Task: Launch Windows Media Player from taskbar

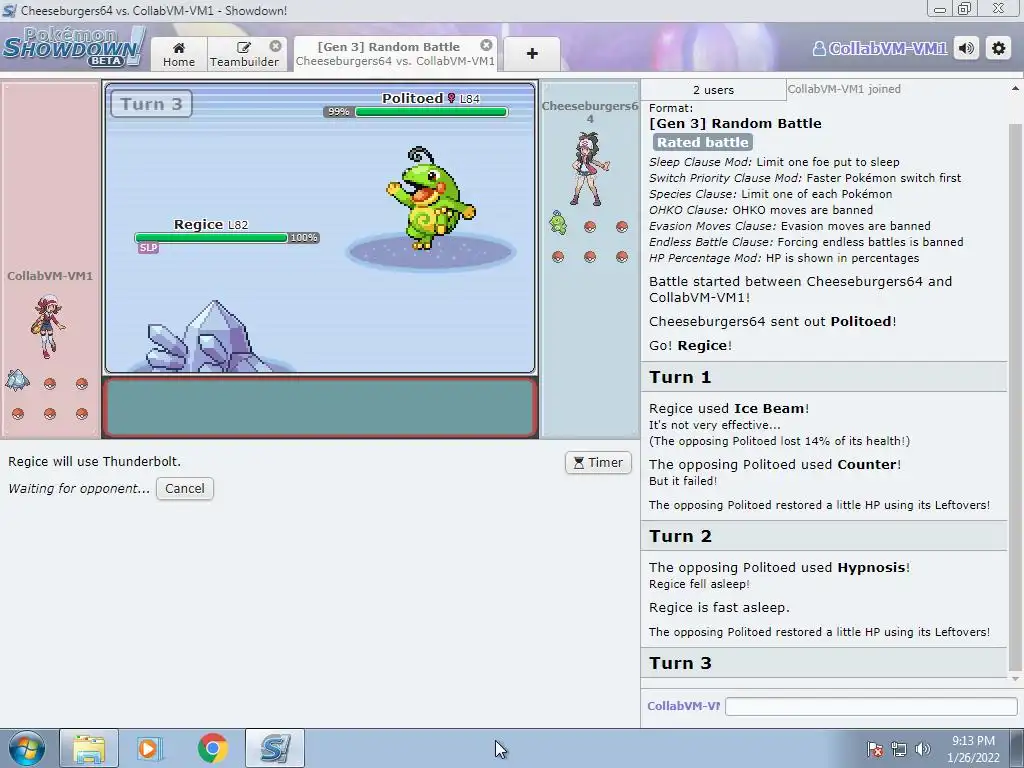Action: pos(149,748)
